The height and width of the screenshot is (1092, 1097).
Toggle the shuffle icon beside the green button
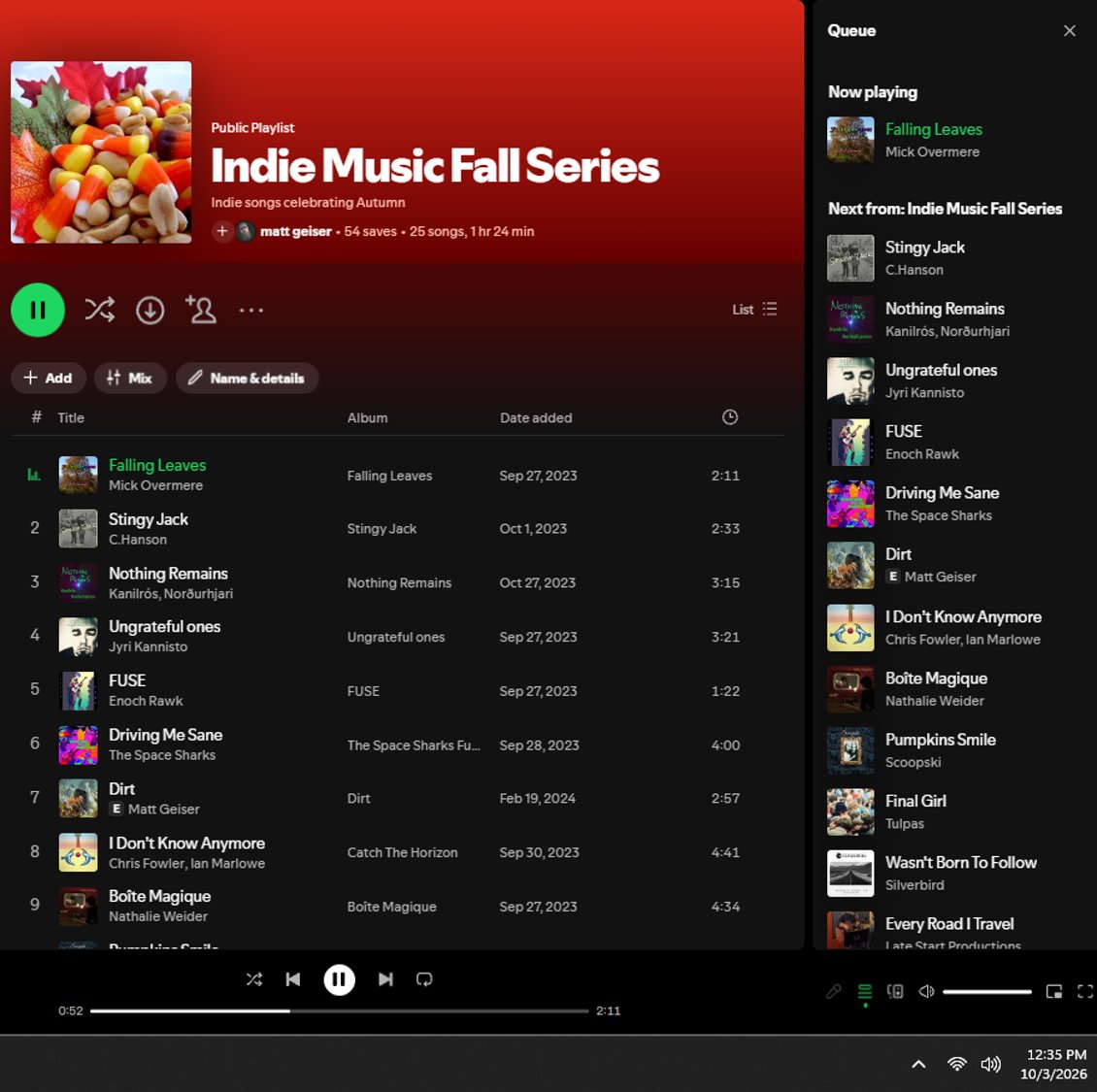[x=99, y=310]
